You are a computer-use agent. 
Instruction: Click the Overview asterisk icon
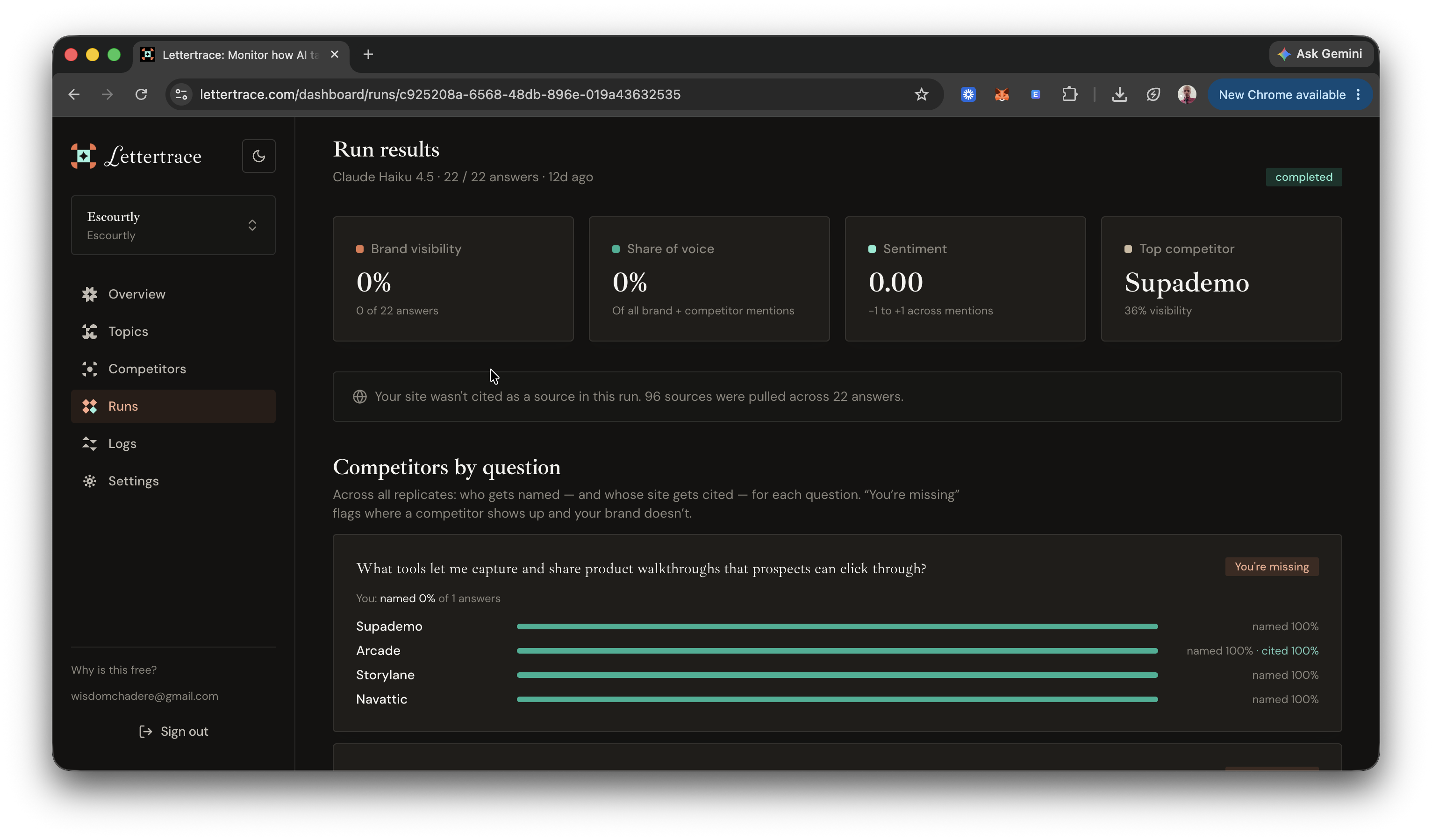click(x=90, y=294)
